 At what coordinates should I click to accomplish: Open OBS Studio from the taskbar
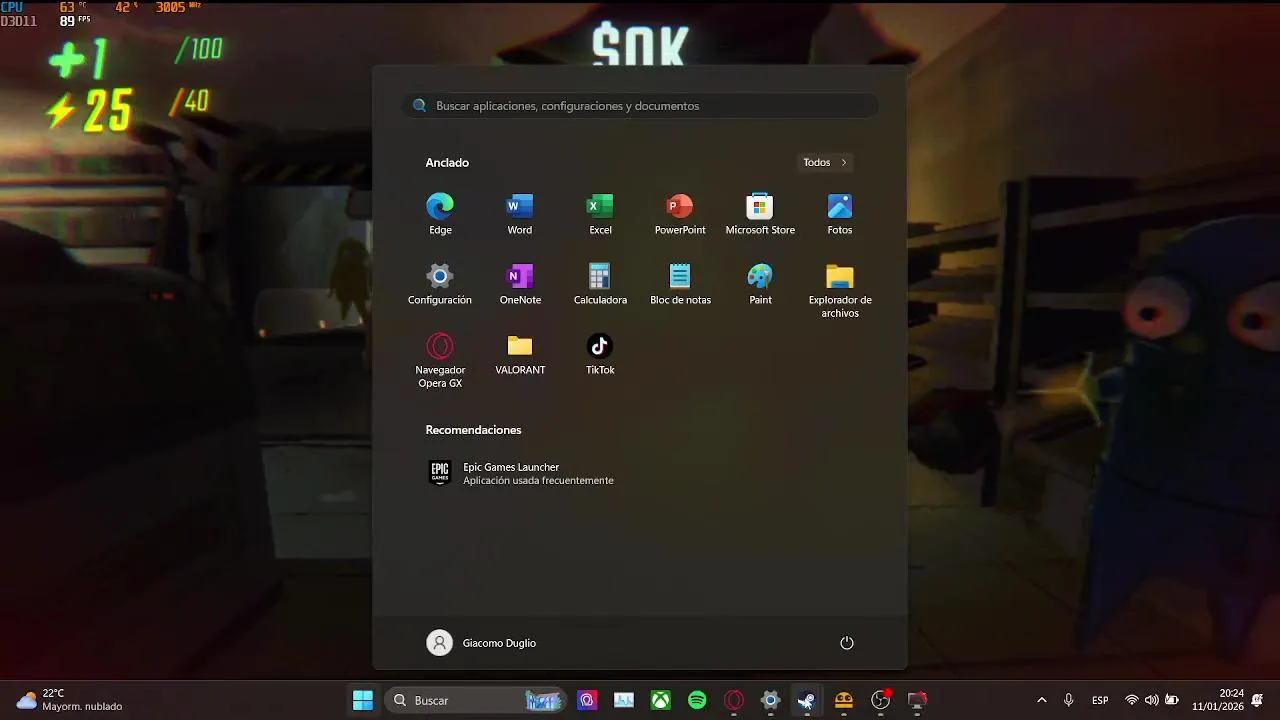[880, 700]
